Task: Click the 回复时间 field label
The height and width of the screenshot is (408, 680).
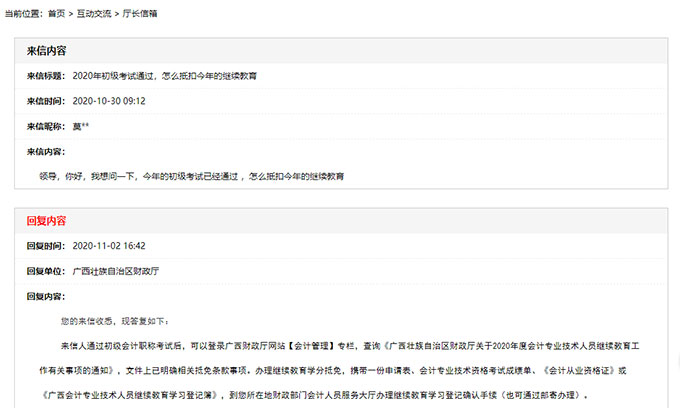Action: coord(46,245)
